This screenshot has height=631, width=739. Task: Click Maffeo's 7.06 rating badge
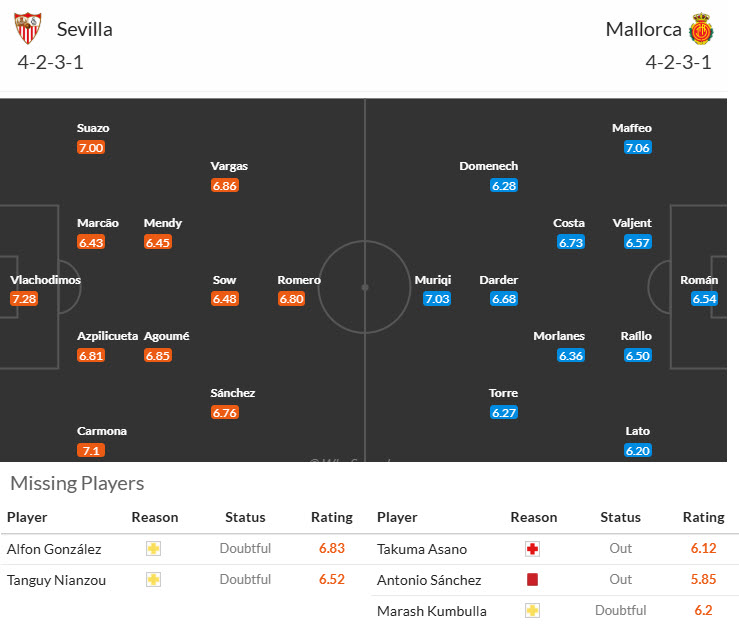637,147
